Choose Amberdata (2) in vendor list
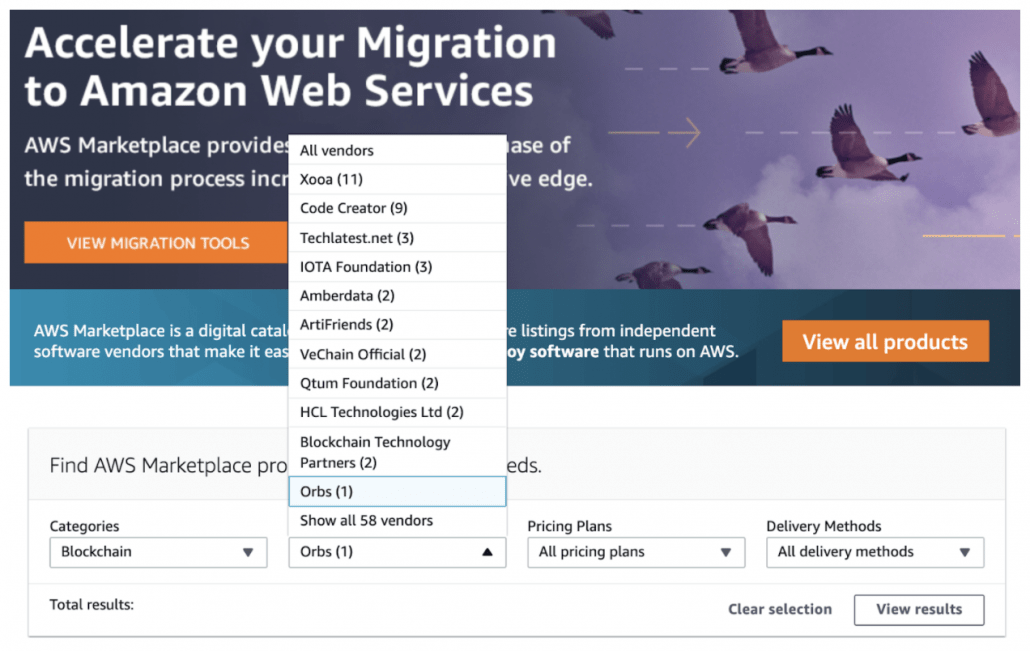The width and height of the screenshot is (1030, 651). [397, 296]
